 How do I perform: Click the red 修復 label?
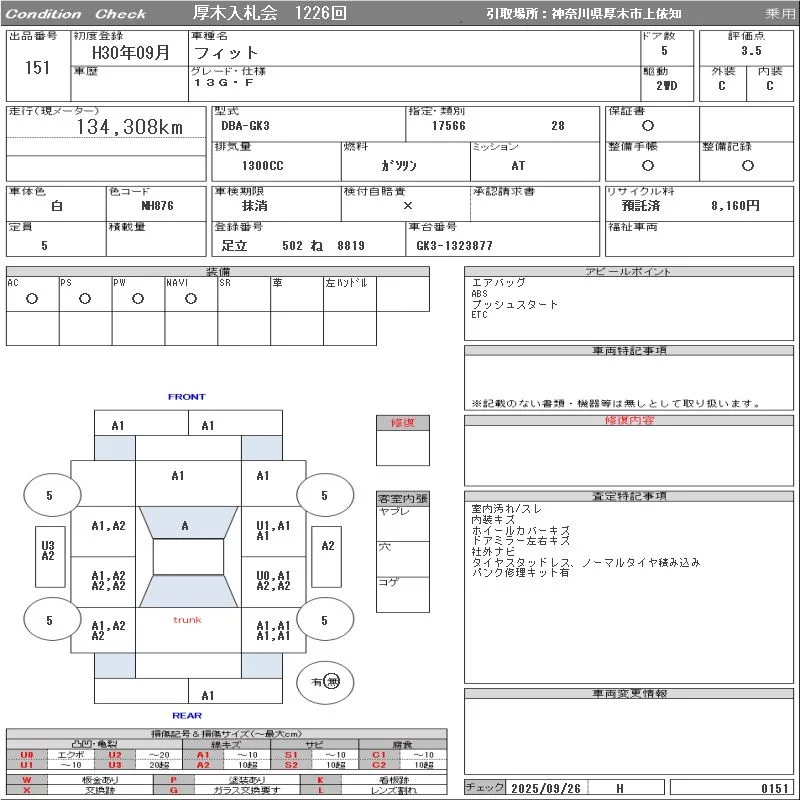pos(403,423)
